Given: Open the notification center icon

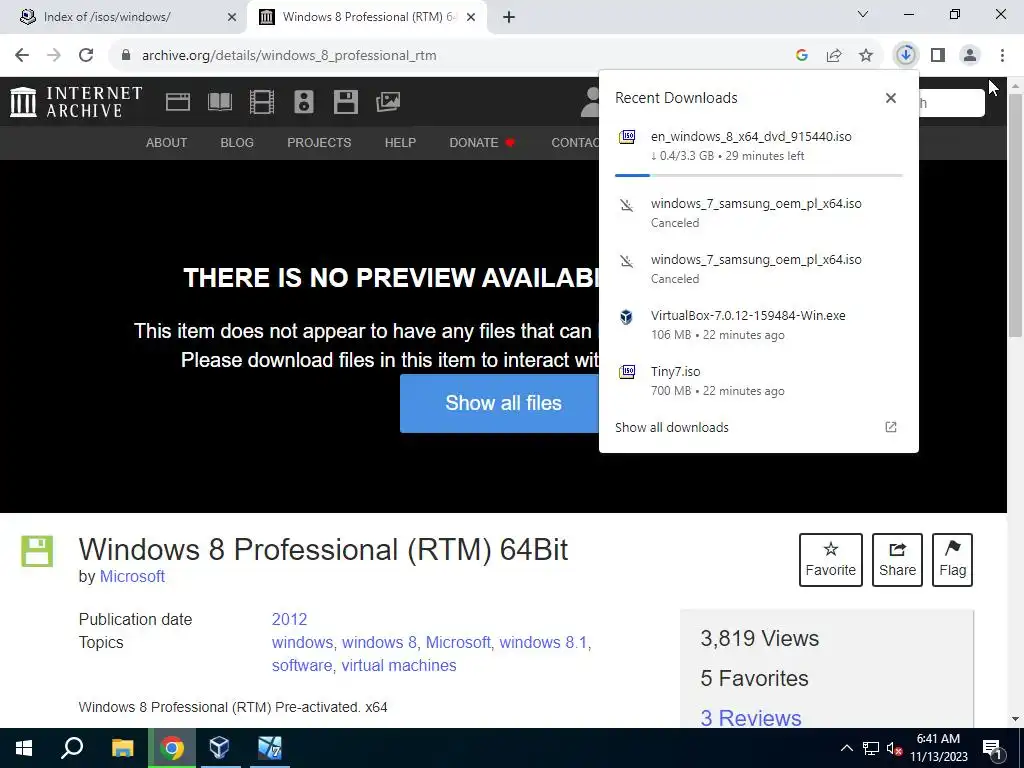Looking at the screenshot, I should [x=992, y=749].
